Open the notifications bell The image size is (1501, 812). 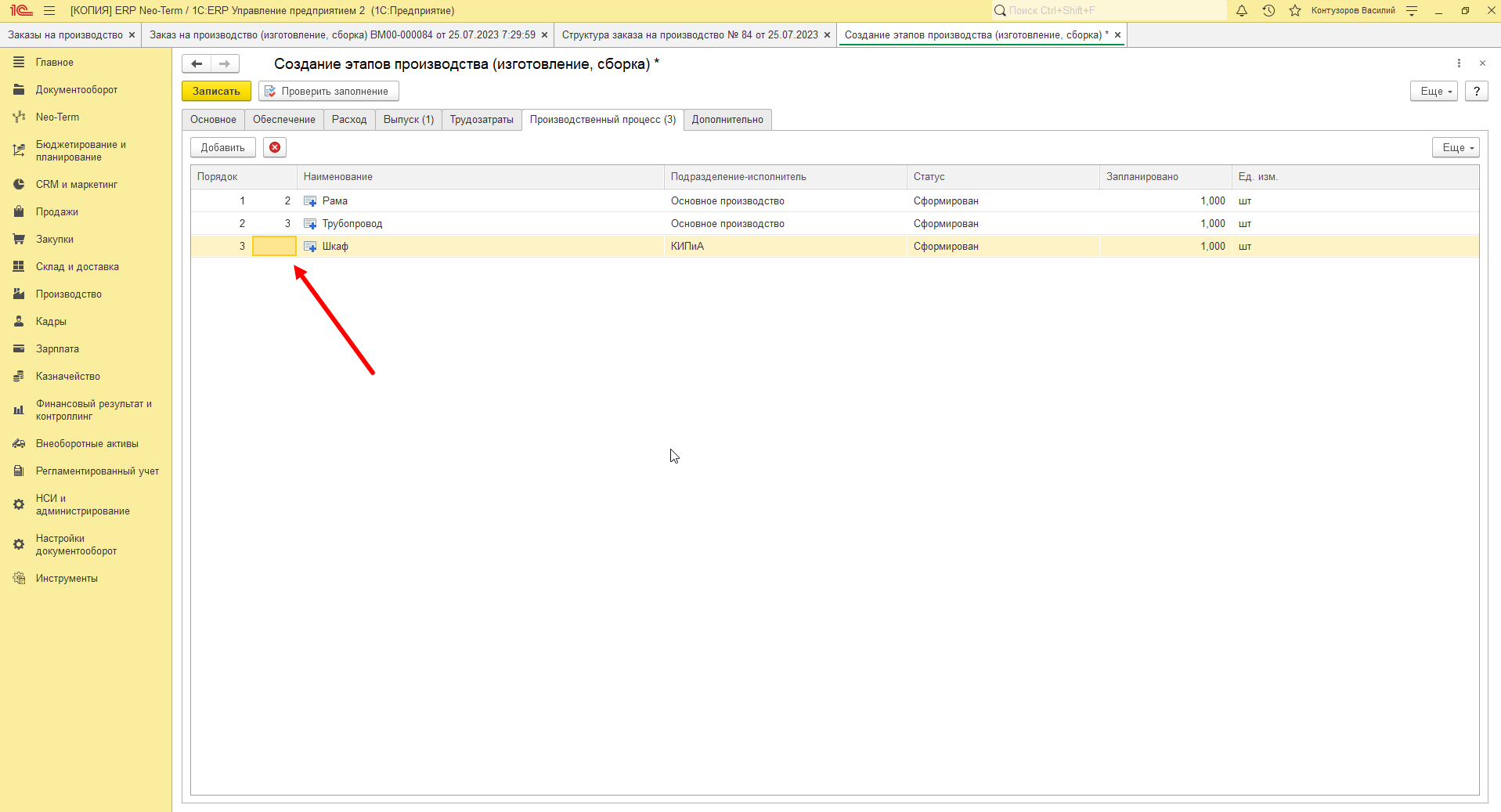coord(1242,11)
